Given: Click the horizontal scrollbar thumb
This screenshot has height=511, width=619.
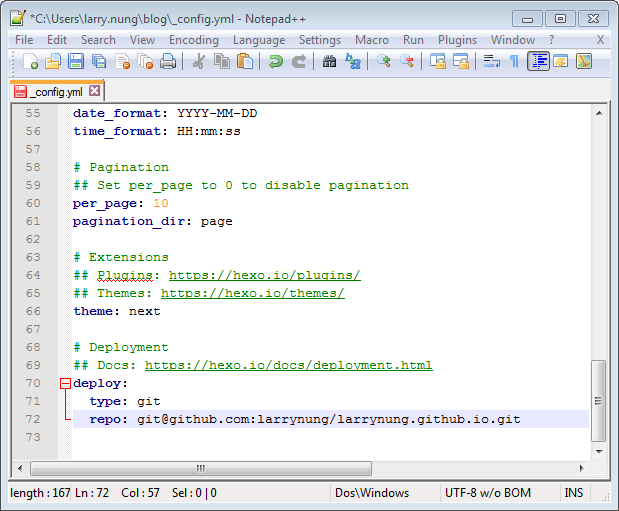Looking at the screenshot, I should [201, 468].
